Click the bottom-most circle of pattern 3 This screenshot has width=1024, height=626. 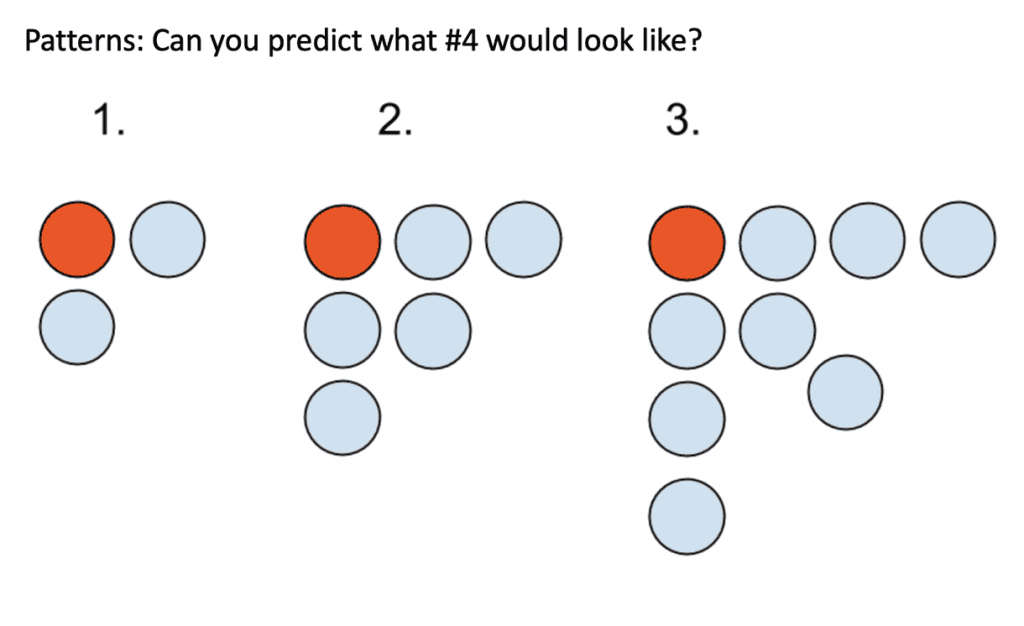tap(687, 517)
